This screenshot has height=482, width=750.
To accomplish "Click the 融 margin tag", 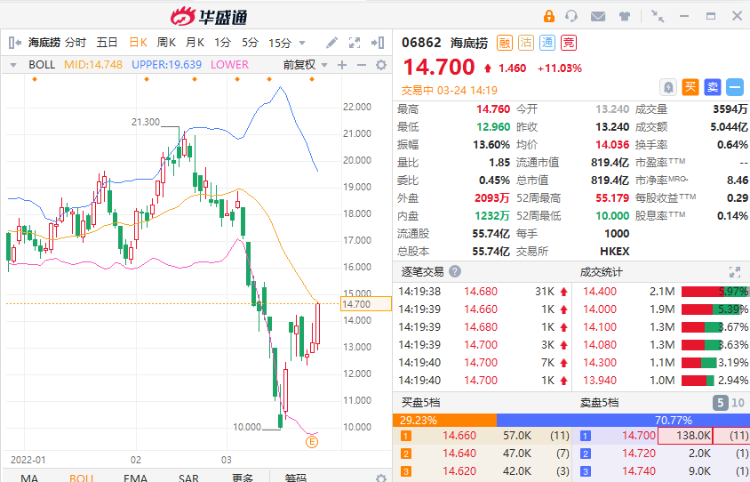I will point(504,43).
